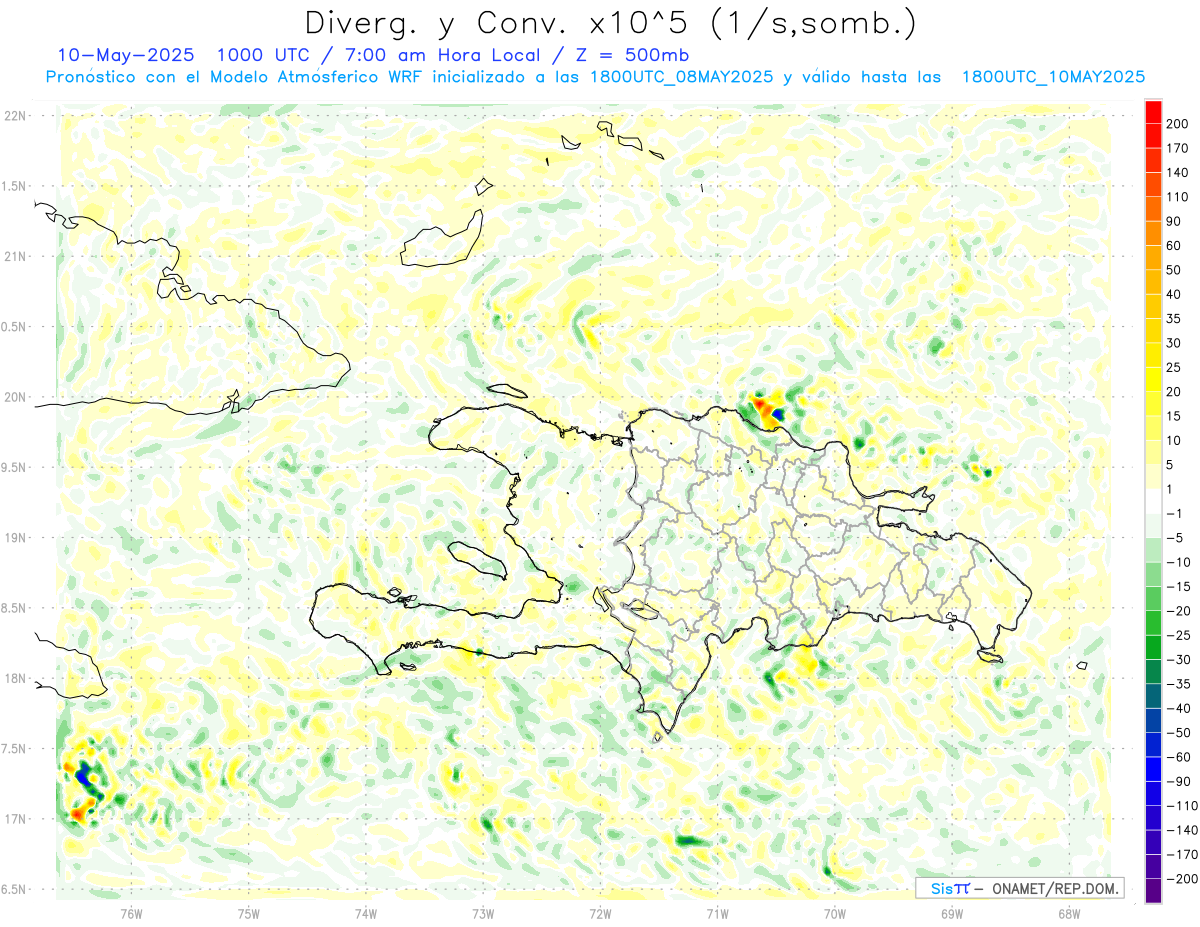This screenshot has width=1200, height=927.
Task: Click the latitude axis label '21N'
Action: 15,257
